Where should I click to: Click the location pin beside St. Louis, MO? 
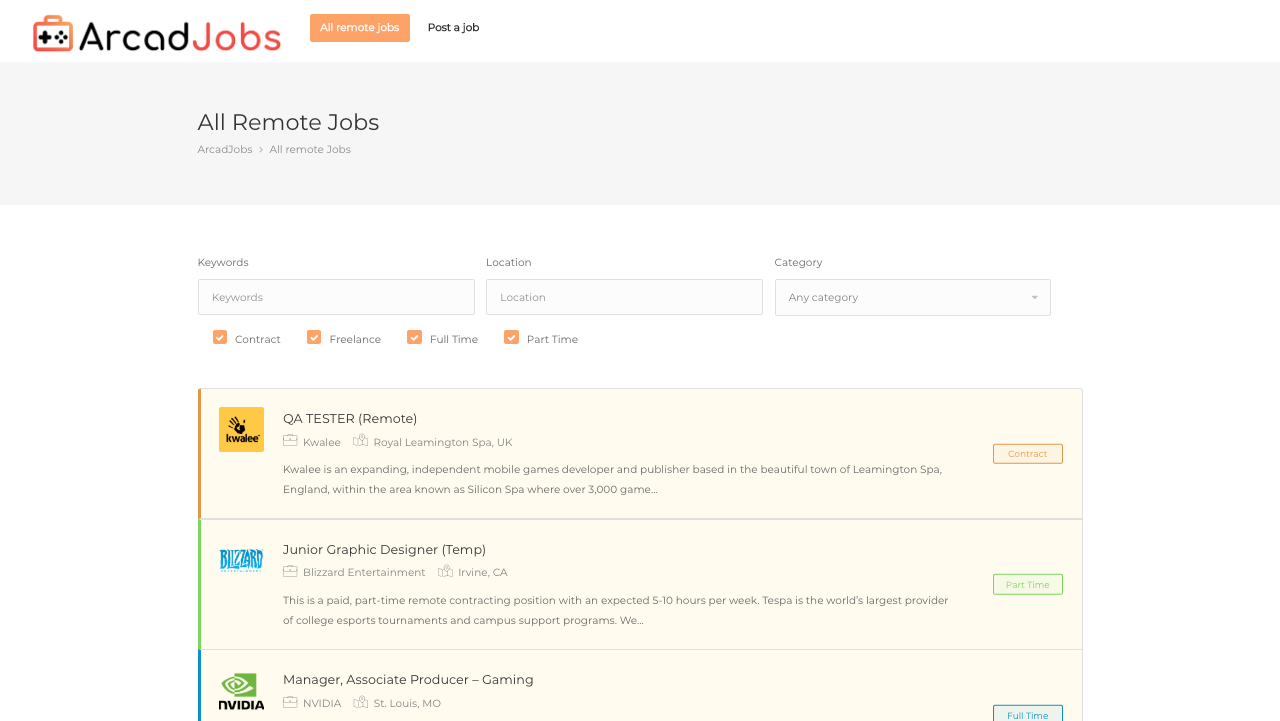point(361,702)
